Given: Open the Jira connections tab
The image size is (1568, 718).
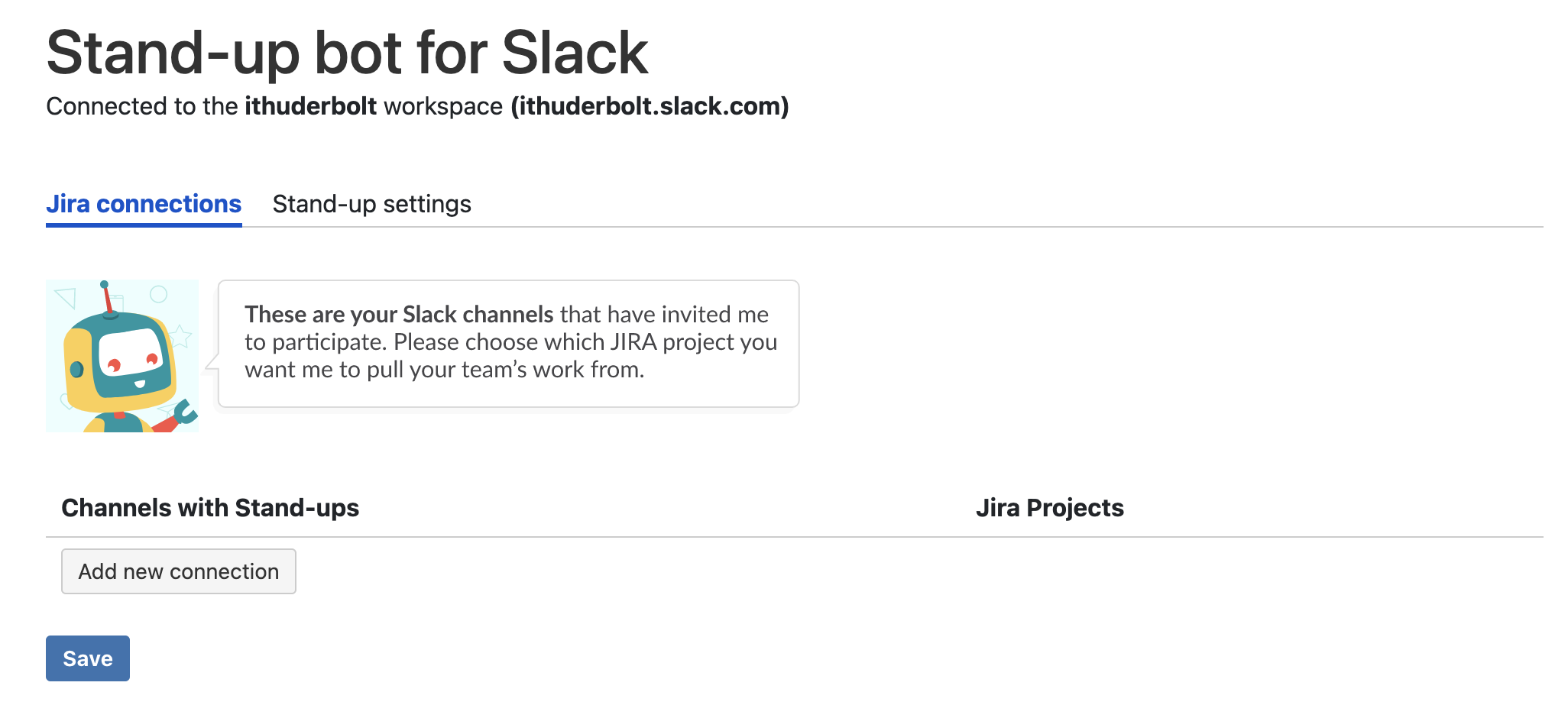Looking at the screenshot, I should click(144, 204).
